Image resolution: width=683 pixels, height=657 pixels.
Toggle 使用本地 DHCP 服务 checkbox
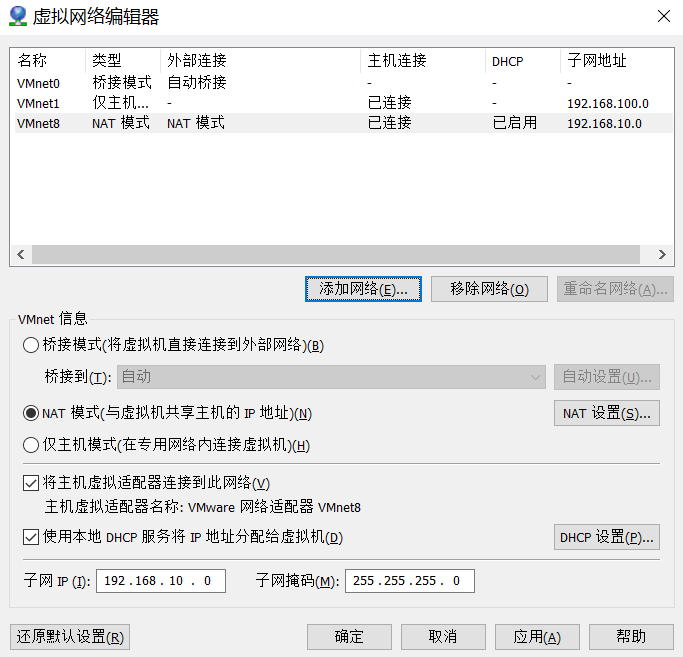click(31, 537)
